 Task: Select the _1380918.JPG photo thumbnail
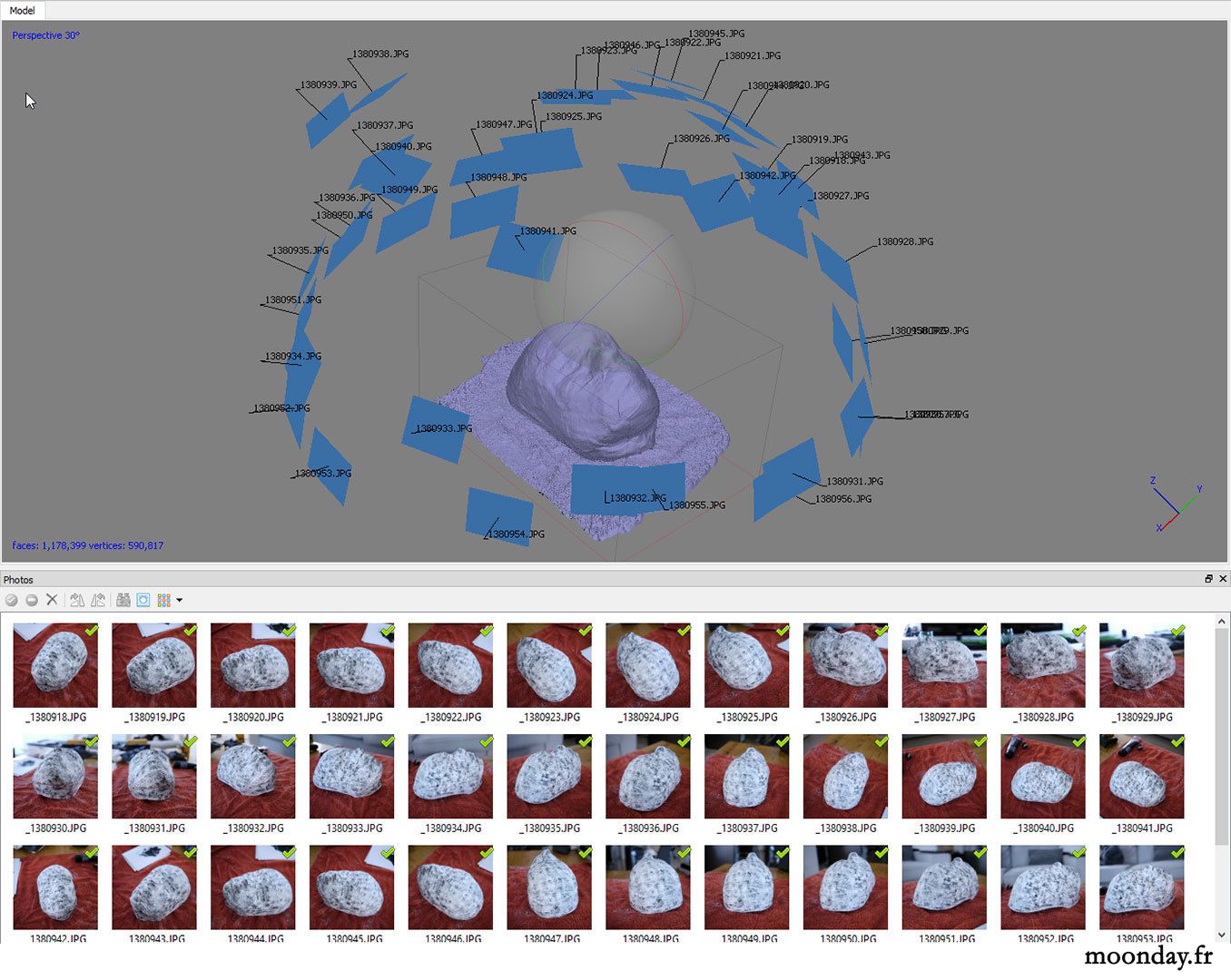point(55,665)
